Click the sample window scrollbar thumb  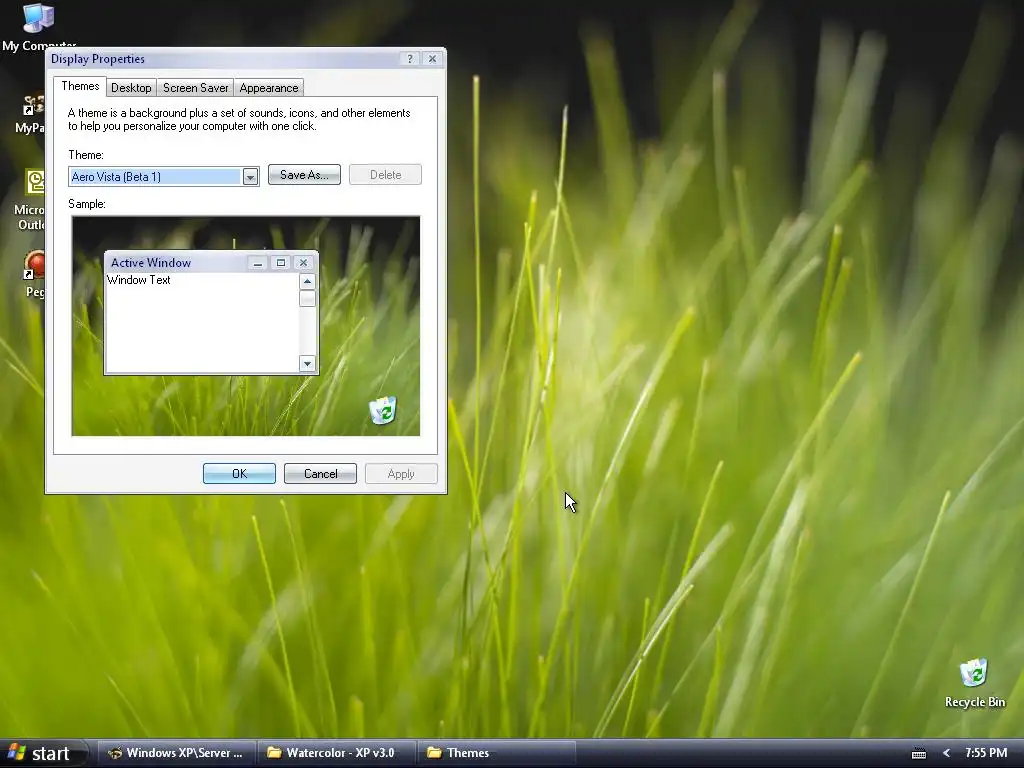pyautogui.click(x=307, y=298)
